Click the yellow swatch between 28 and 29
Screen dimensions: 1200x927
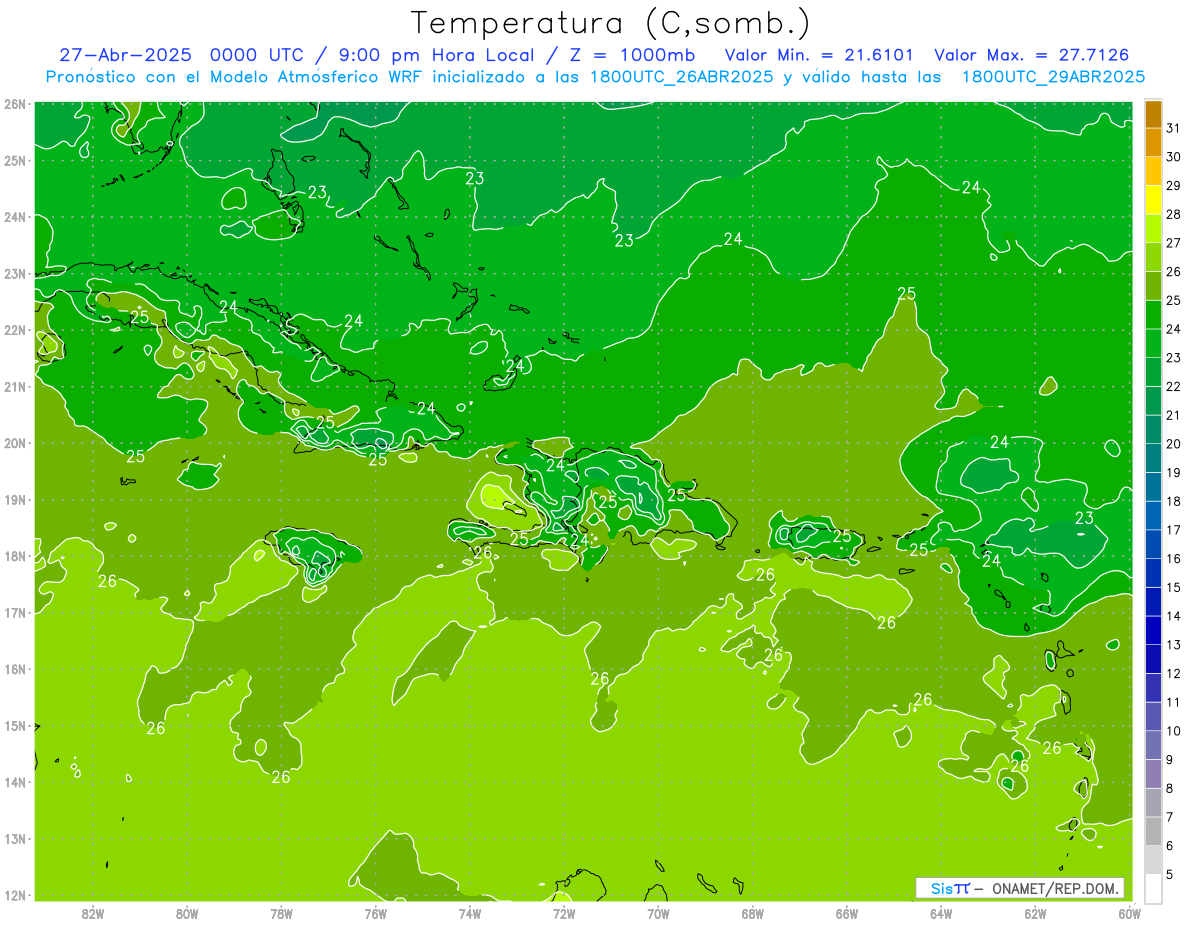point(1153,200)
